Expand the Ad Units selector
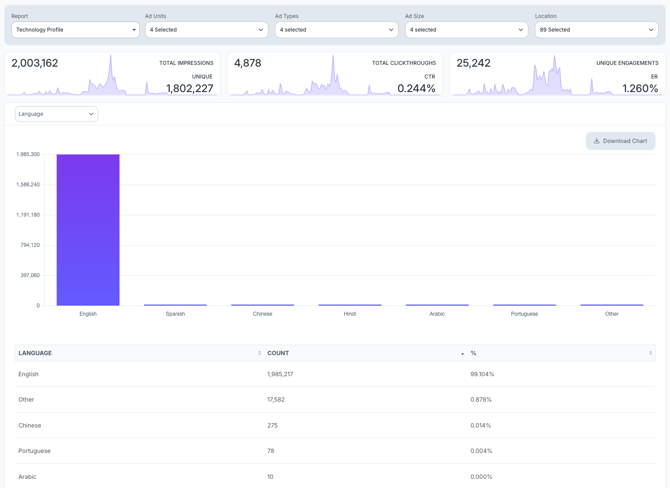The width and height of the screenshot is (670, 488). [x=206, y=30]
